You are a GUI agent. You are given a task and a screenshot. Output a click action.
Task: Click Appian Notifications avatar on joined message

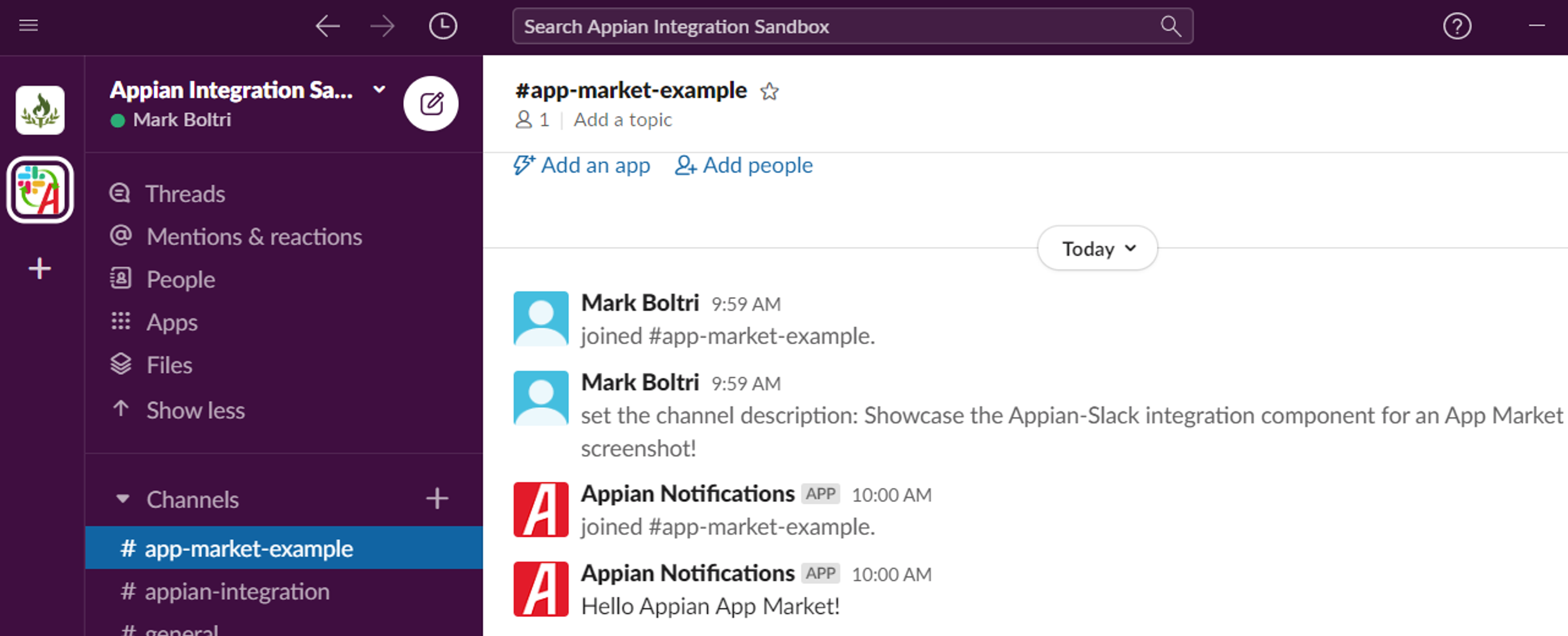point(541,509)
